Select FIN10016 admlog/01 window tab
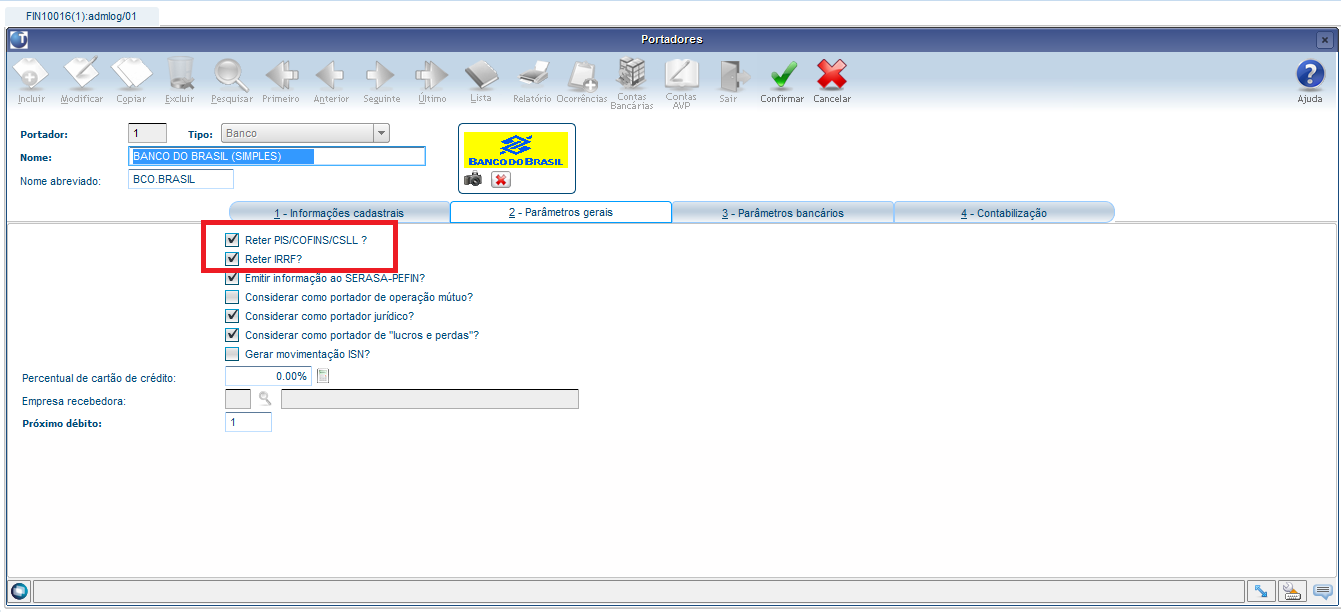The image size is (1341, 612). point(81,16)
